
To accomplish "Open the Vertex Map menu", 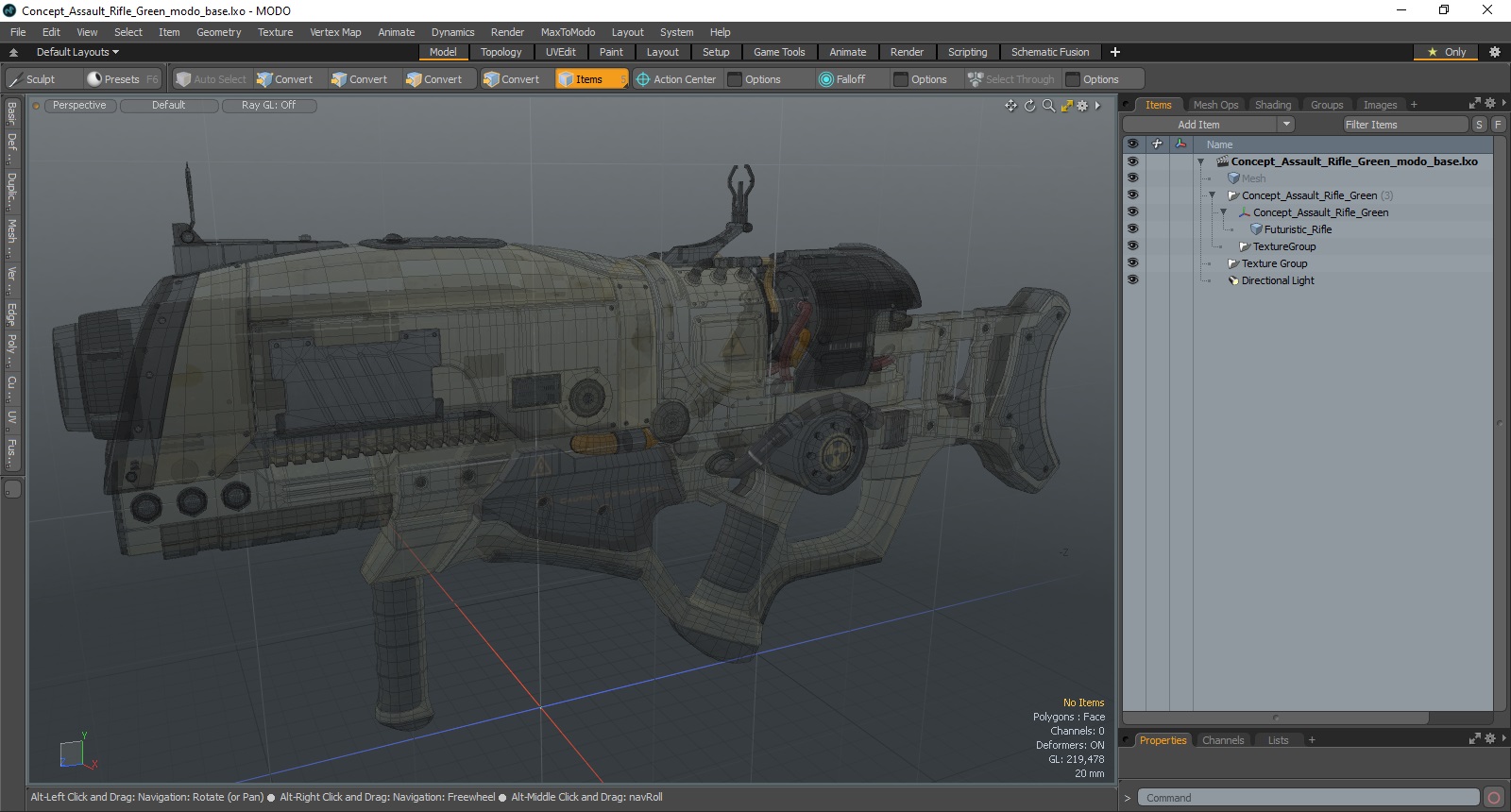I will 335,32.
